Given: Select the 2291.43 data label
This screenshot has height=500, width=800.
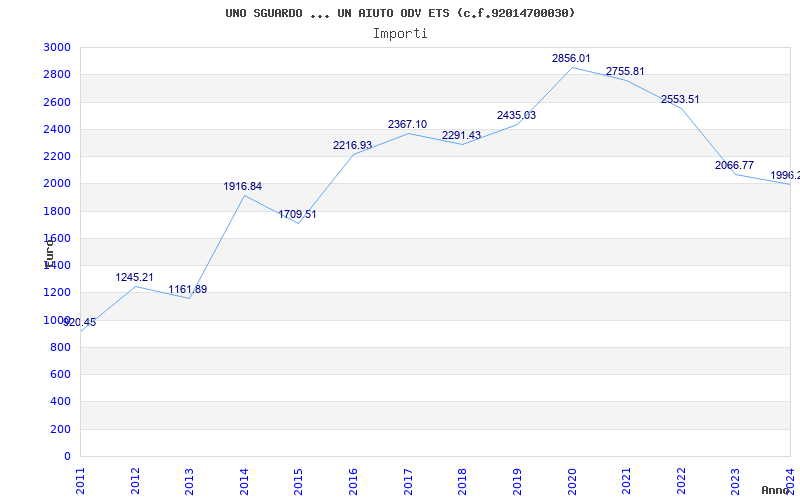Looking at the screenshot, I should pyautogui.click(x=461, y=135).
